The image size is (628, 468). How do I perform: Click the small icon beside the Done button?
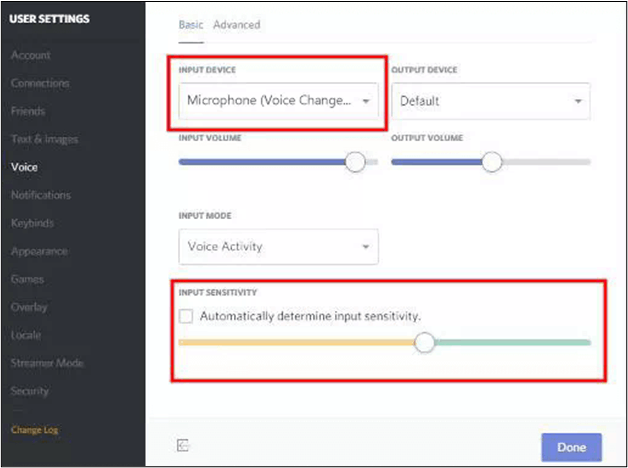coord(183,446)
